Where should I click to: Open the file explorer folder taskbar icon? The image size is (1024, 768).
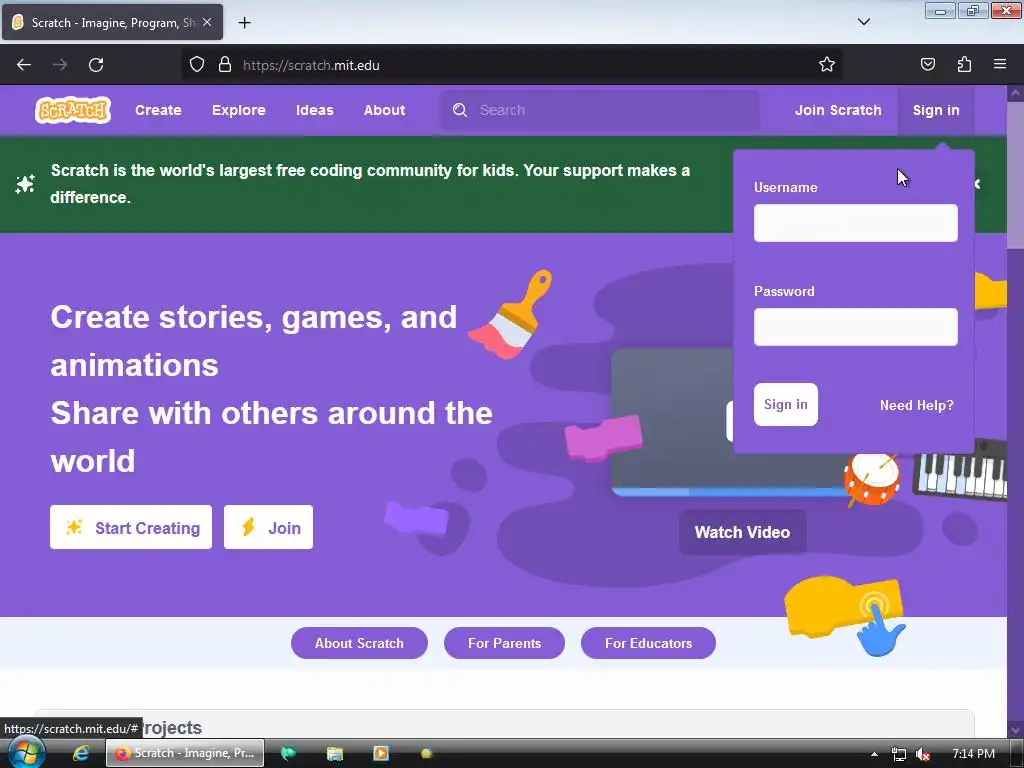tap(334, 754)
